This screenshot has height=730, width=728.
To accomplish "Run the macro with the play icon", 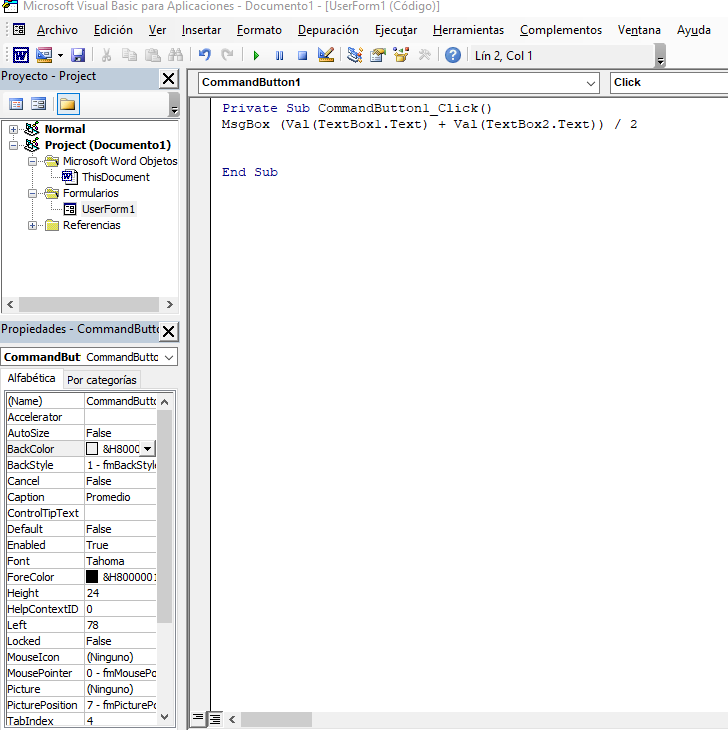I will coord(257,56).
